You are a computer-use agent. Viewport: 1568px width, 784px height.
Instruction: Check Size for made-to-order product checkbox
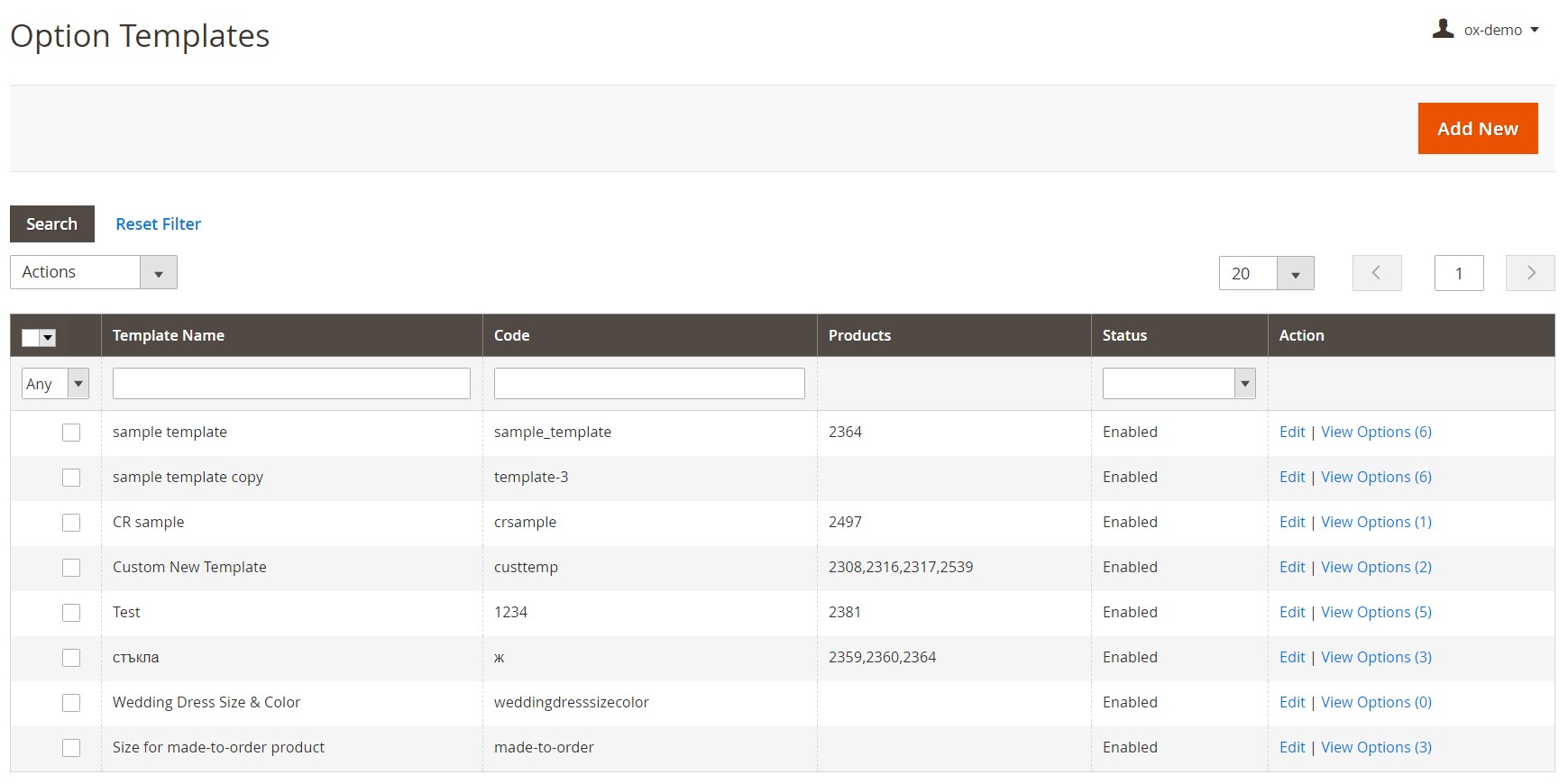click(x=71, y=748)
